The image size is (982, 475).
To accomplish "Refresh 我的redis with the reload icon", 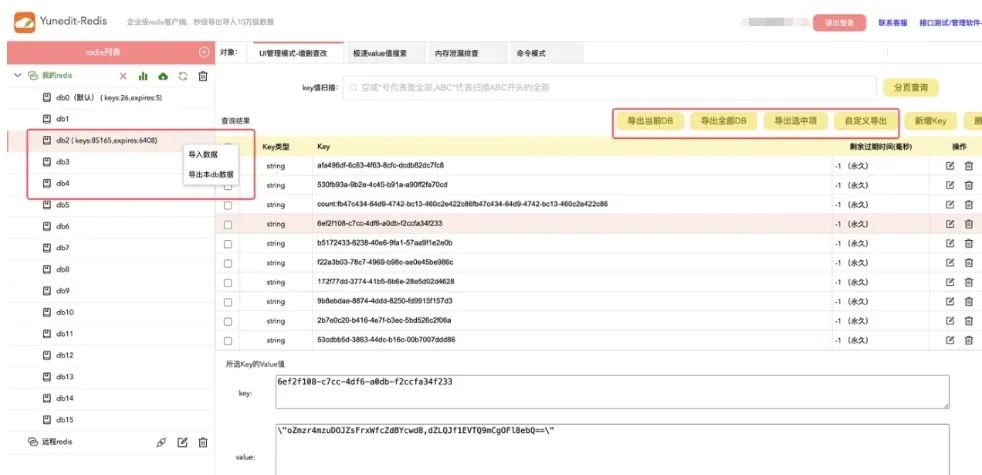I will point(183,76).
